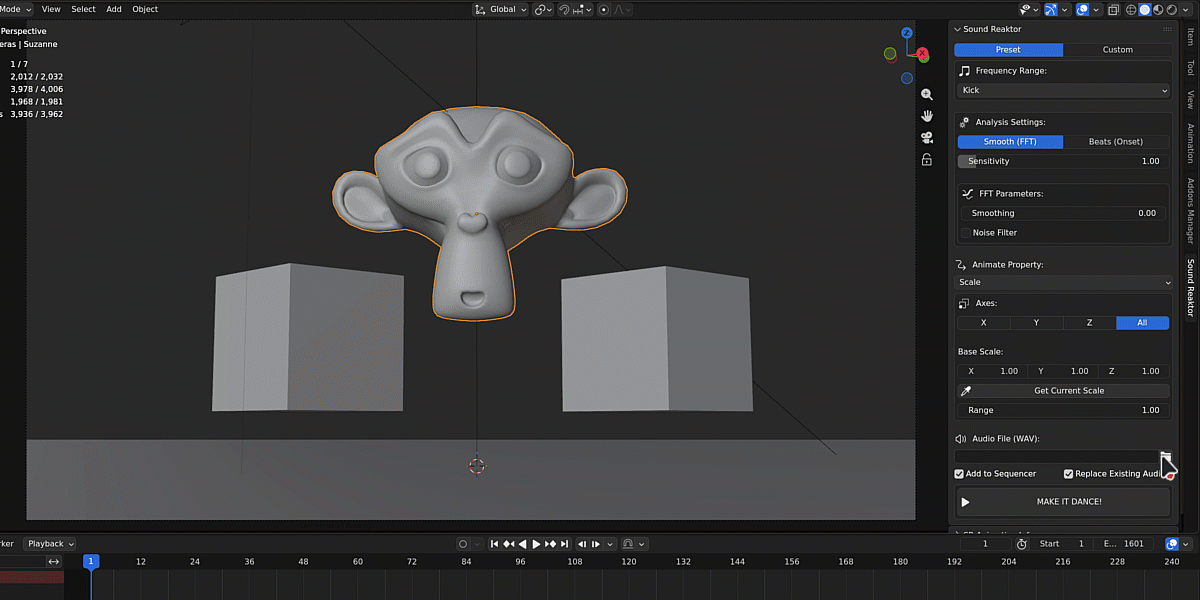Click the green Y axis gizmo circle
Image resolution: width=1200 pixels, height=600 pixels.
point(890,53)
